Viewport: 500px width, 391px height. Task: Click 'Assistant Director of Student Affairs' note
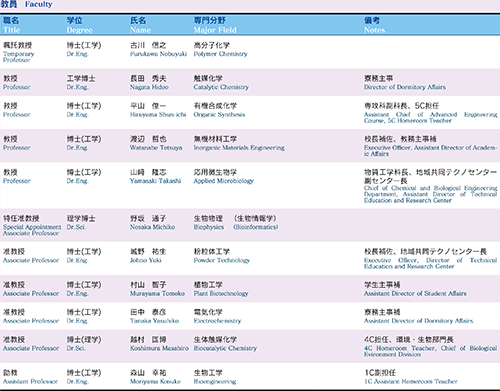[x=415, y=293]
